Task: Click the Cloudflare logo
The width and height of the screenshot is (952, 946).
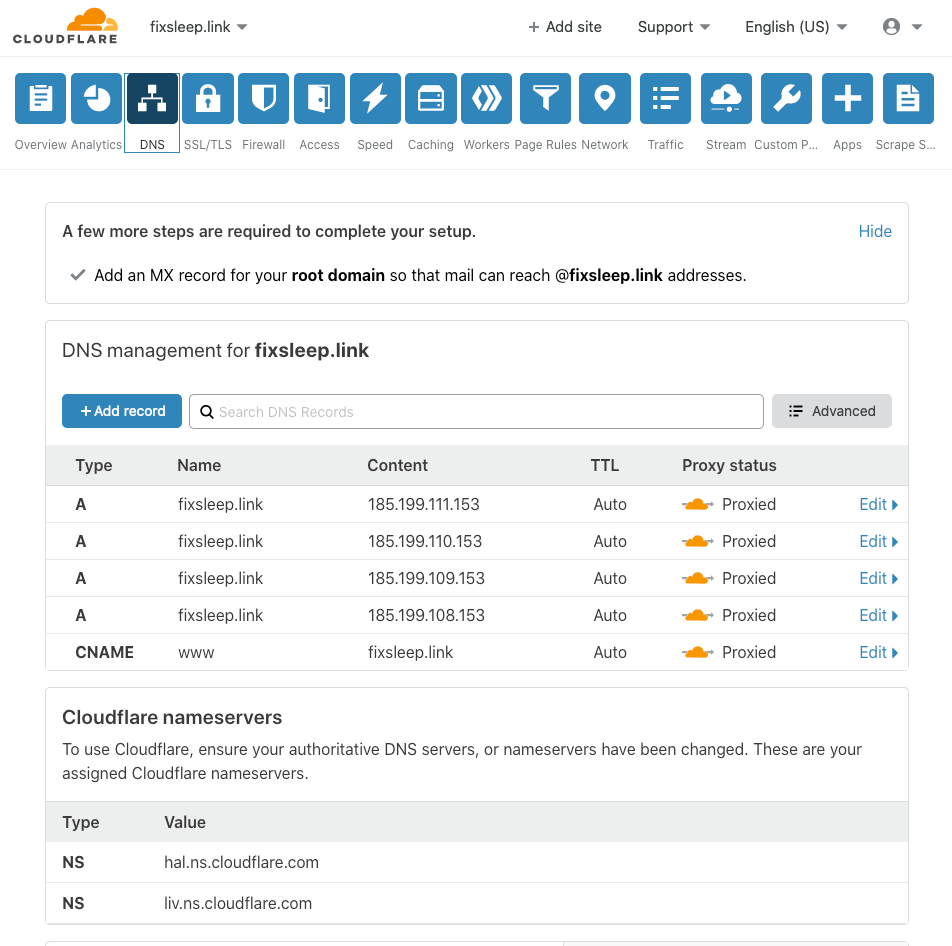Action: pos(66,27)
